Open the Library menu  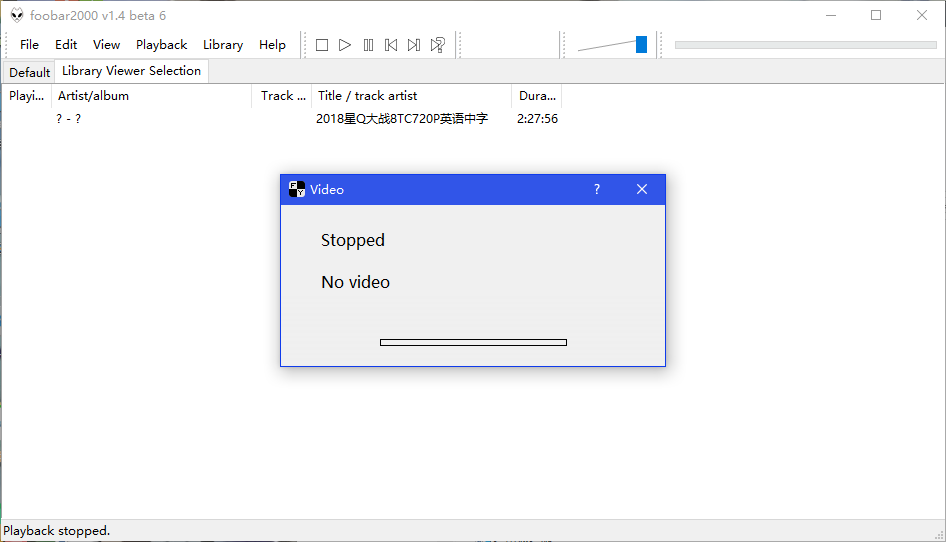click(x=223, y=45)
